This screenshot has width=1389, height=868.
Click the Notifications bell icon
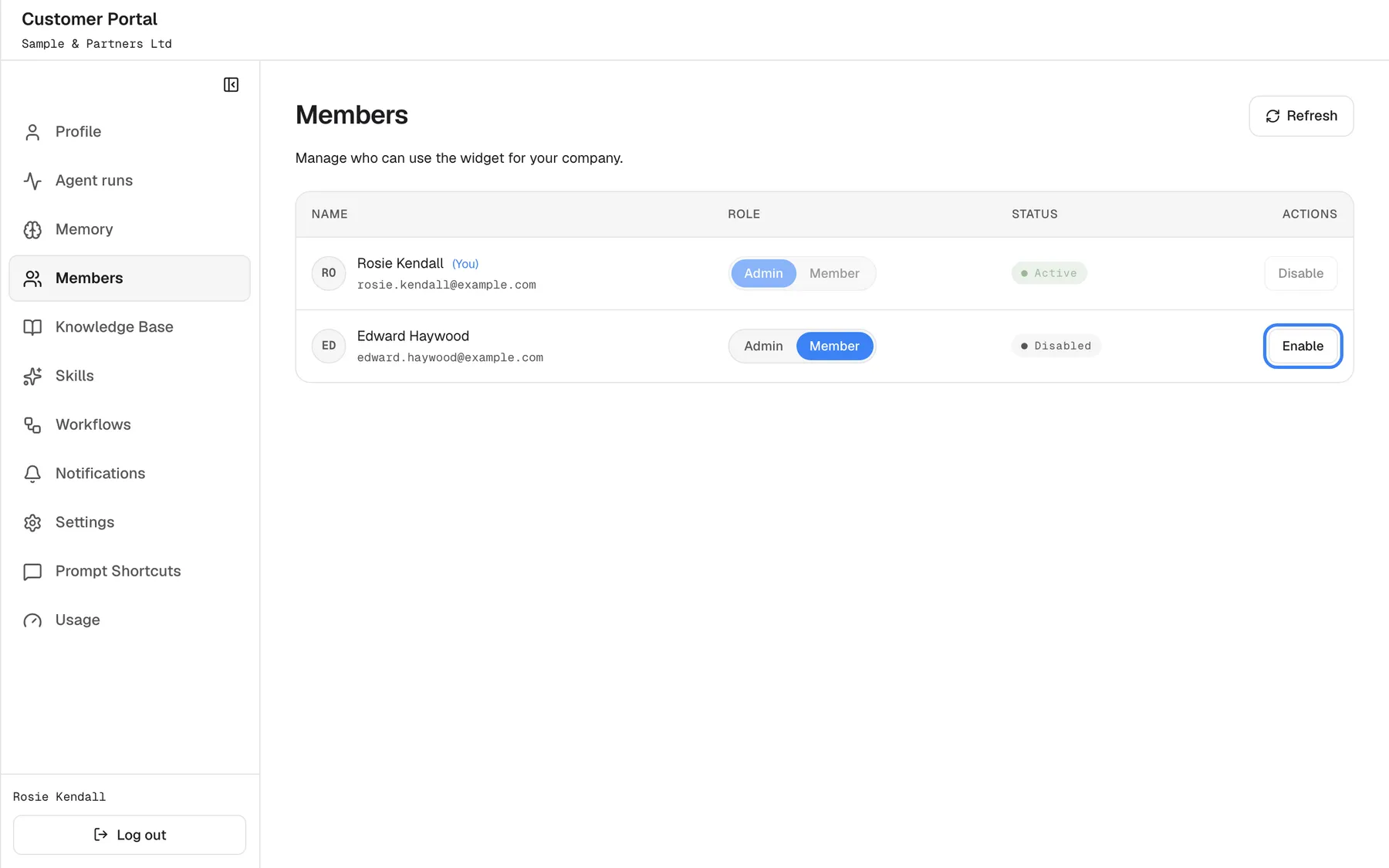click(32, 474)
